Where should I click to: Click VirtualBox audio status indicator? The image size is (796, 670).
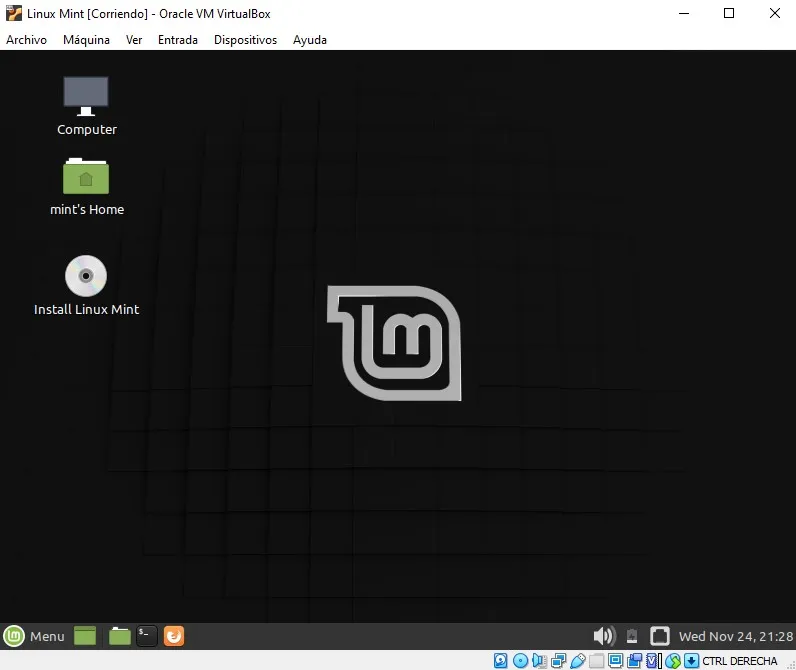[539, 660]
